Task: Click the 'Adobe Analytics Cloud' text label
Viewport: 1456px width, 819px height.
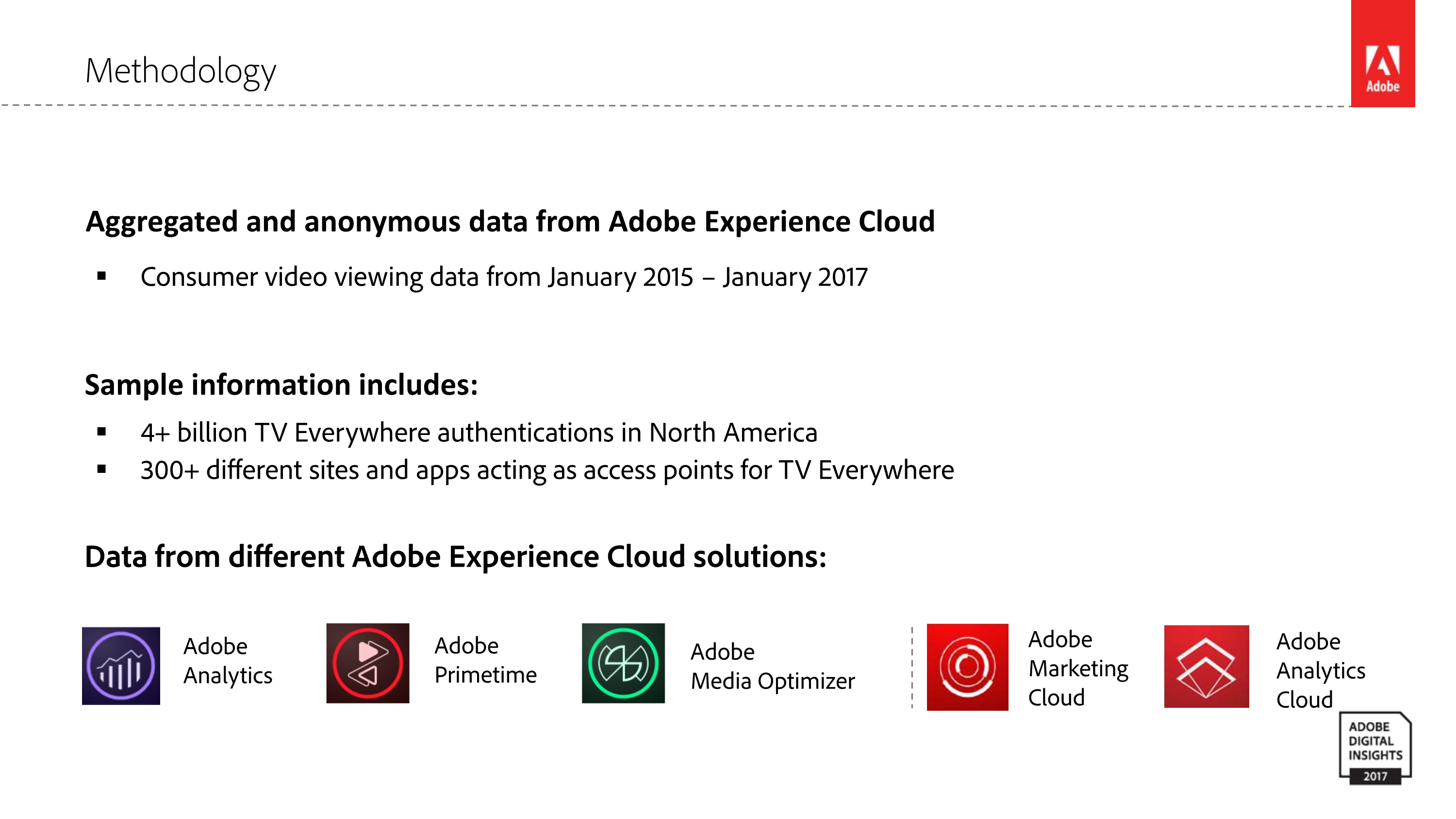Action: (1320, 670)
